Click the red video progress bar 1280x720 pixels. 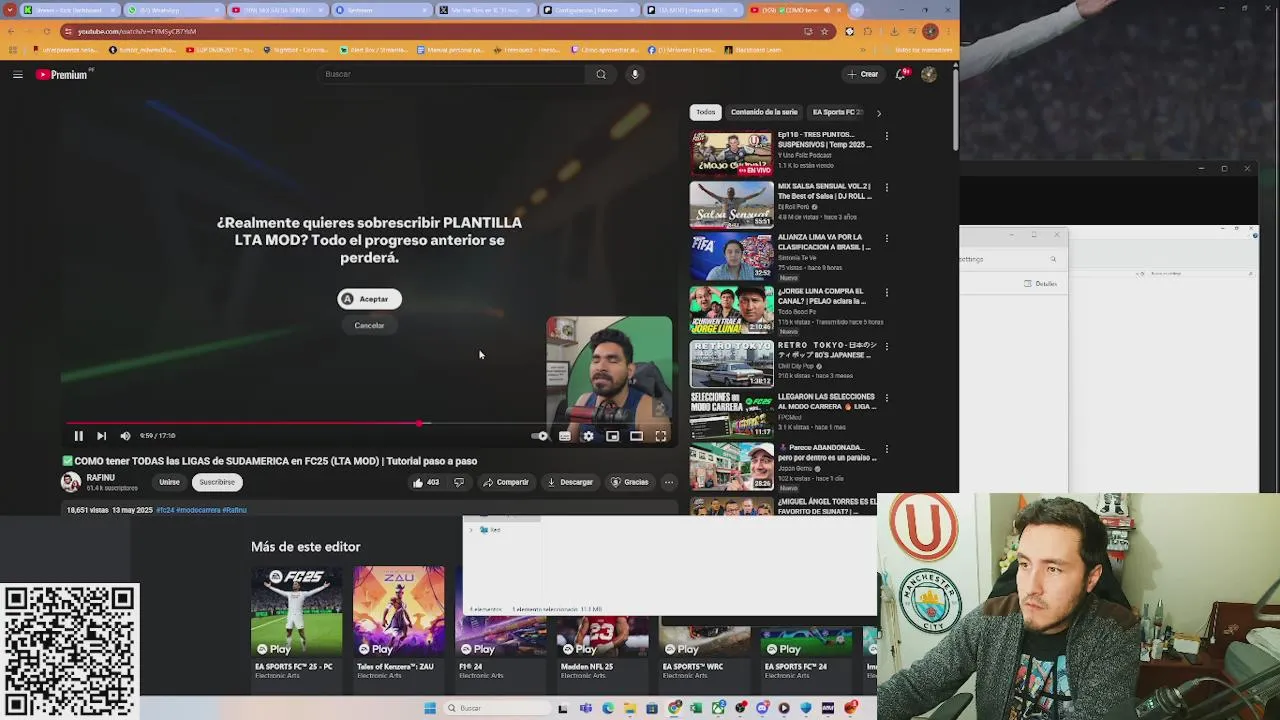point(243,423)
